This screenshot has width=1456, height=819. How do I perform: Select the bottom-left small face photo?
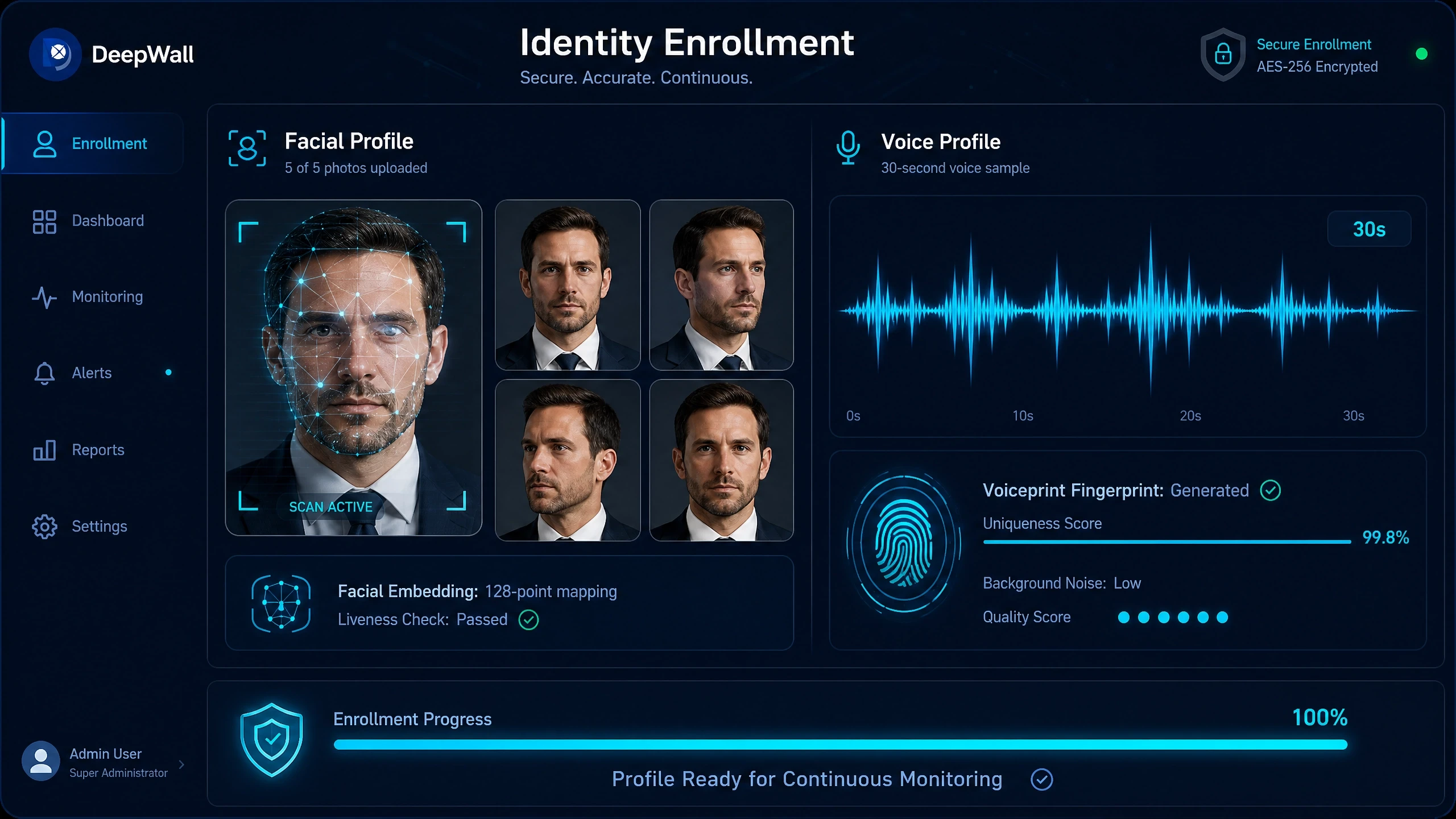568,460
